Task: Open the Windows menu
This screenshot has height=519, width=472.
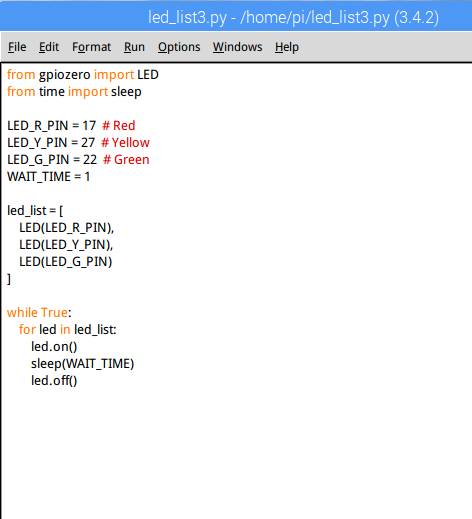Action: click(x=237, y=47)
